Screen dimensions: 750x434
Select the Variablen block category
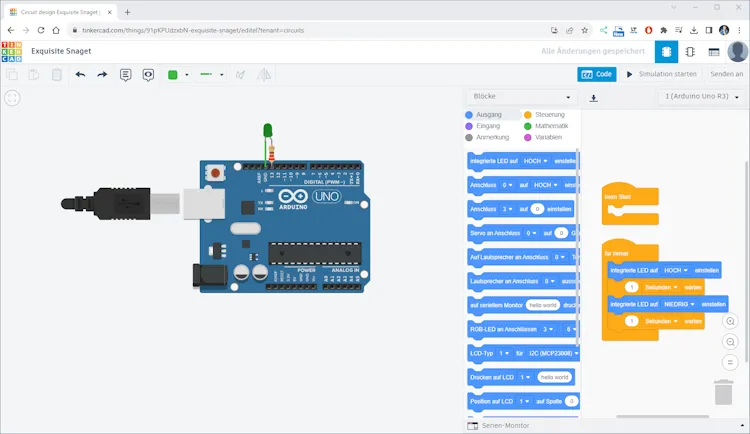pyautogui.click(x=547, y=137)
